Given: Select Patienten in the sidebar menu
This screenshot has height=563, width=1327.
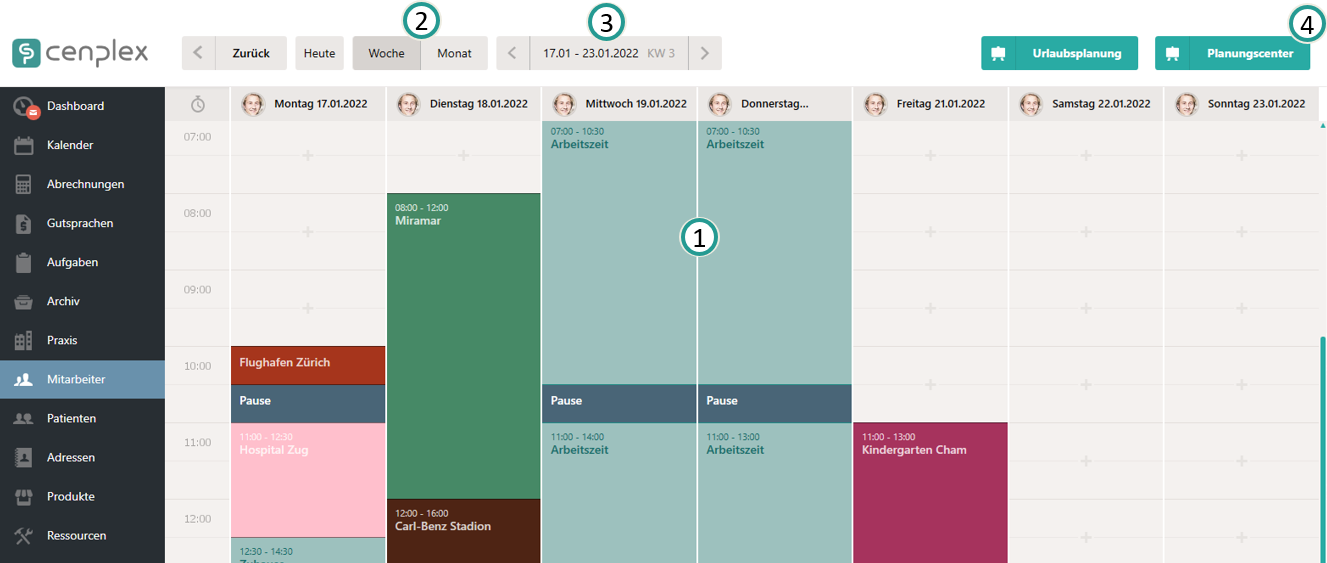Looking at the screenshot, I should [x=71, y=418].
